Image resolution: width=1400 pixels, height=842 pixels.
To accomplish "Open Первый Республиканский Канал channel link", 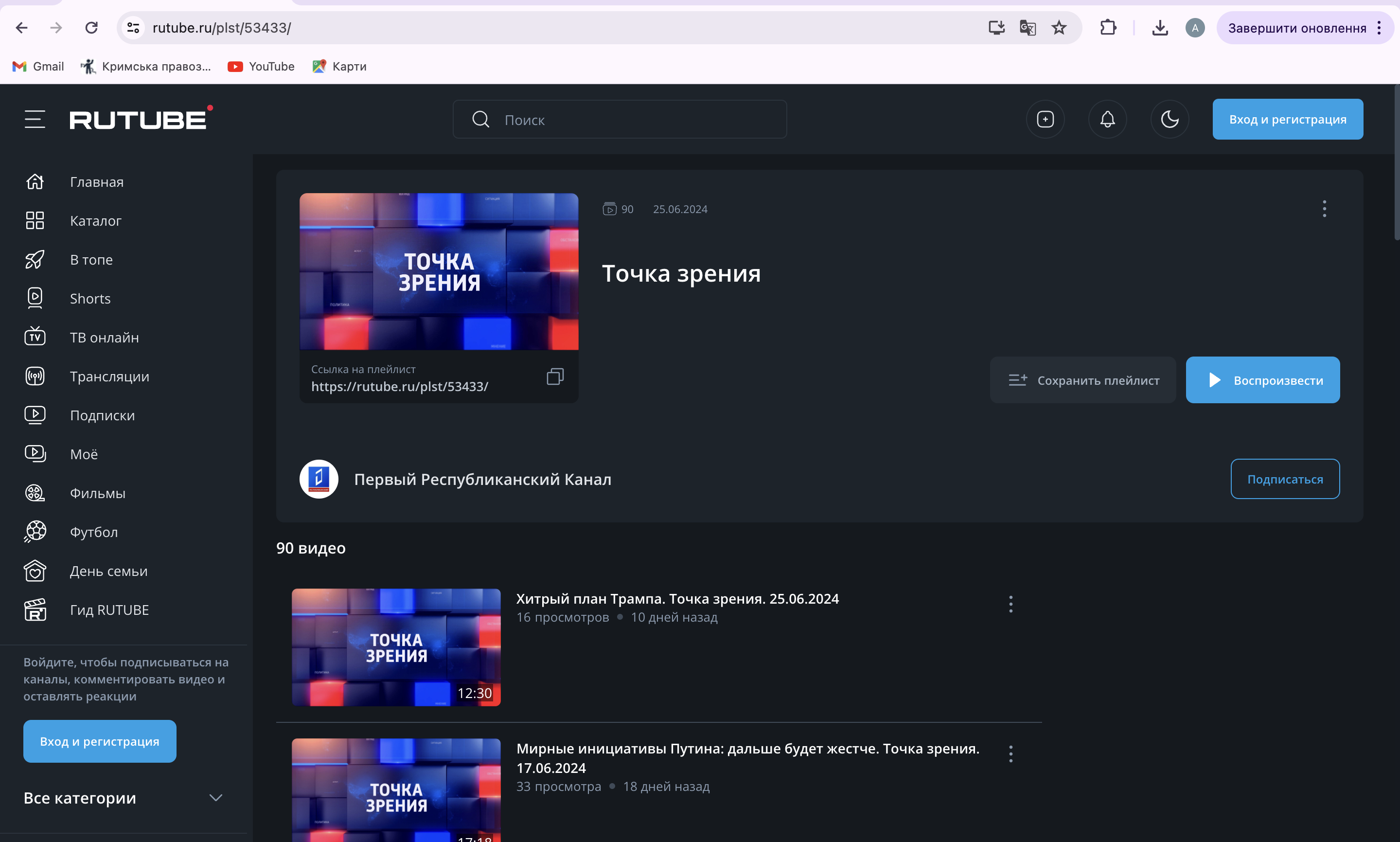I will (482, 480).
